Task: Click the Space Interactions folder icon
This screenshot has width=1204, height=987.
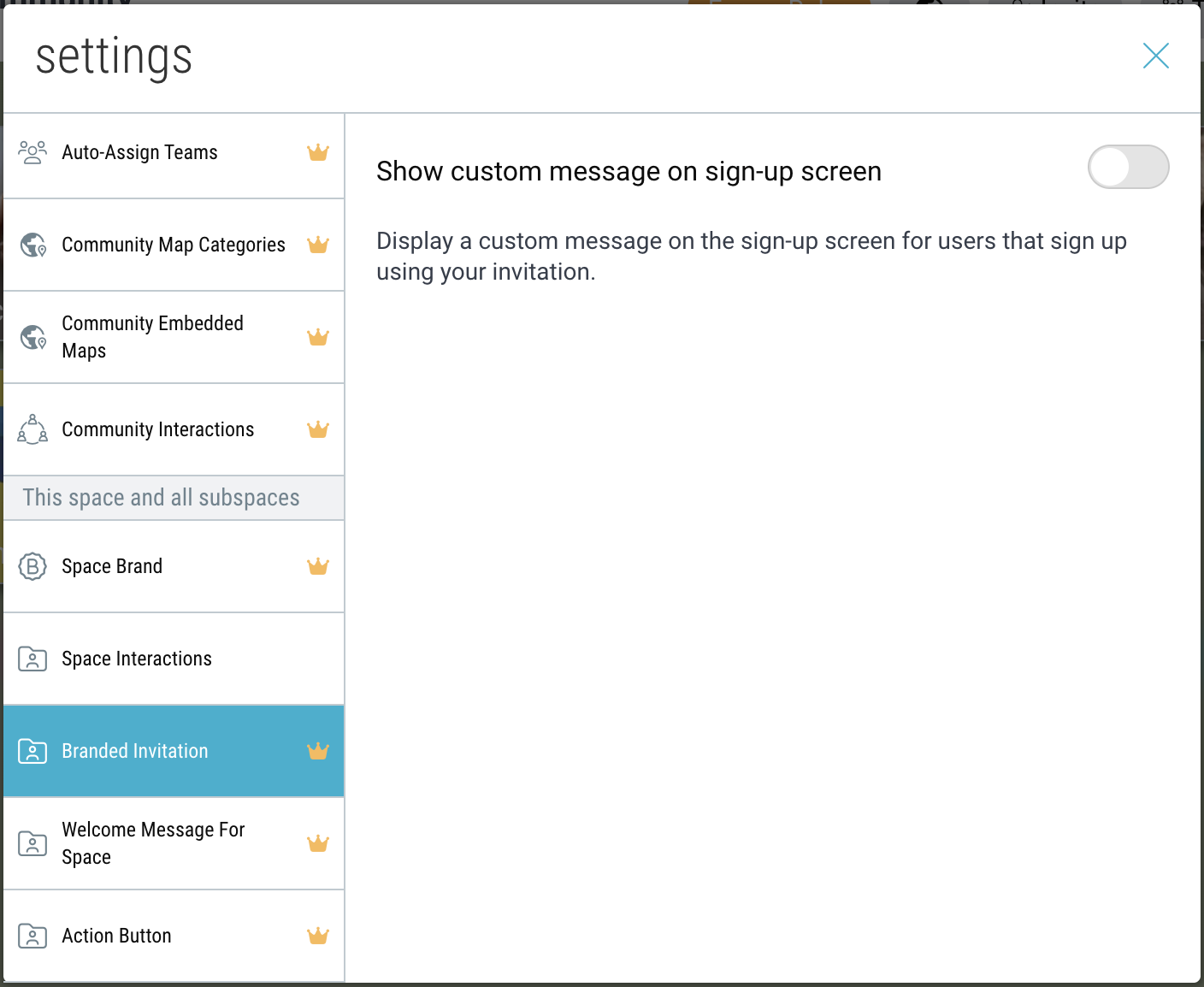Action: (32, 659)
